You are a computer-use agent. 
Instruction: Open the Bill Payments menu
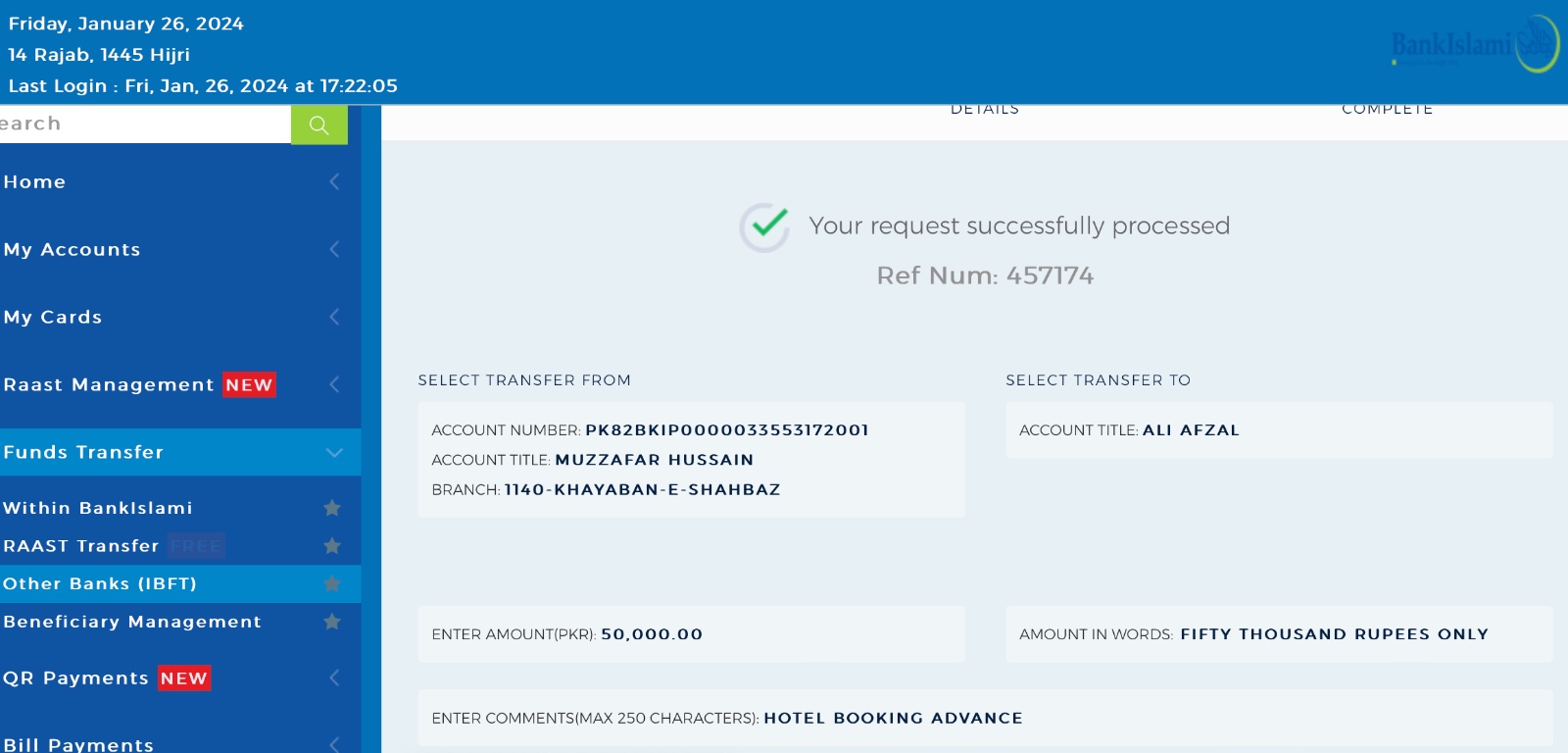tap(78, 744)
